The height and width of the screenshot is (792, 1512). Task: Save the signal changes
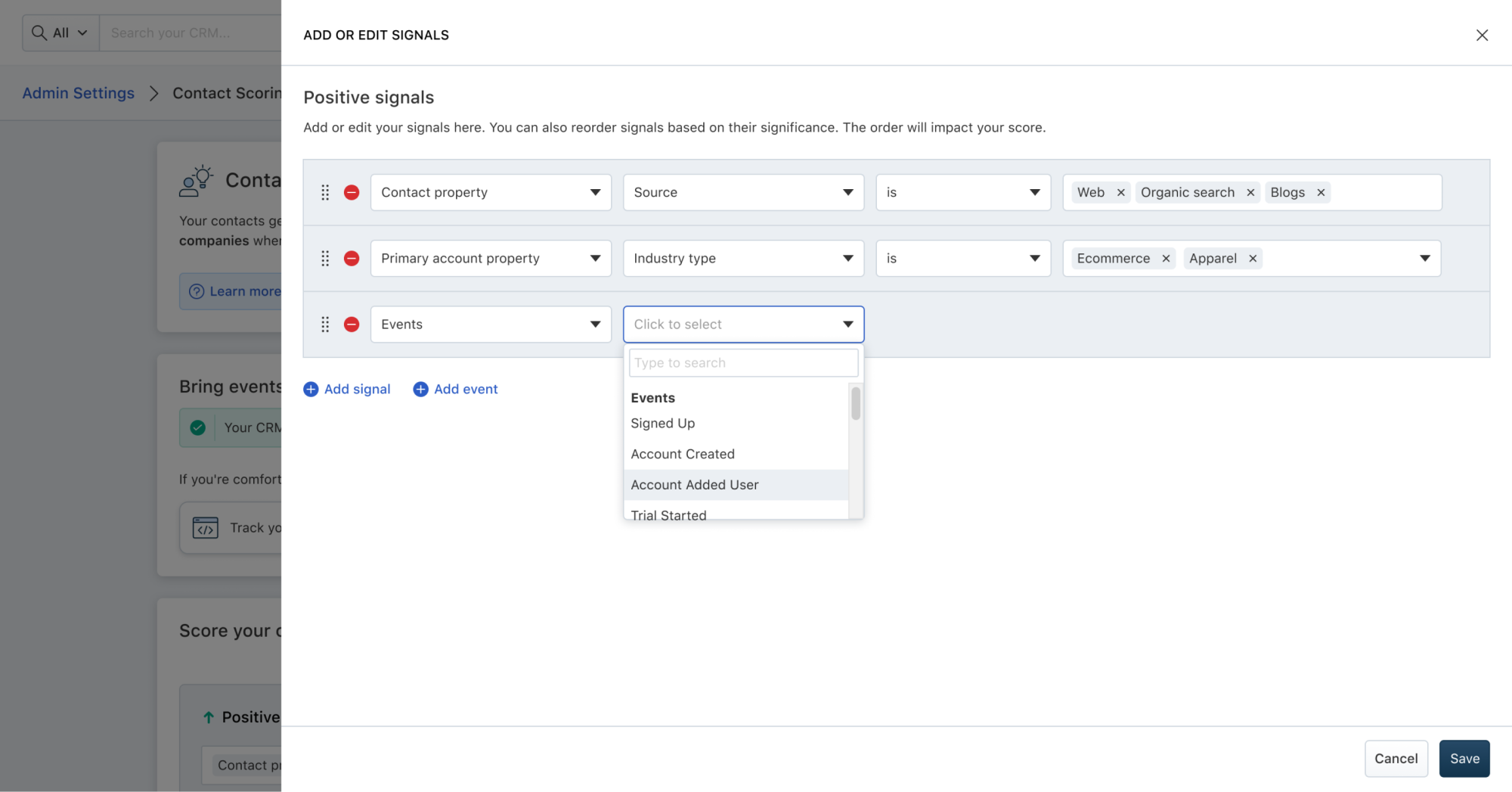(1464, 758)
